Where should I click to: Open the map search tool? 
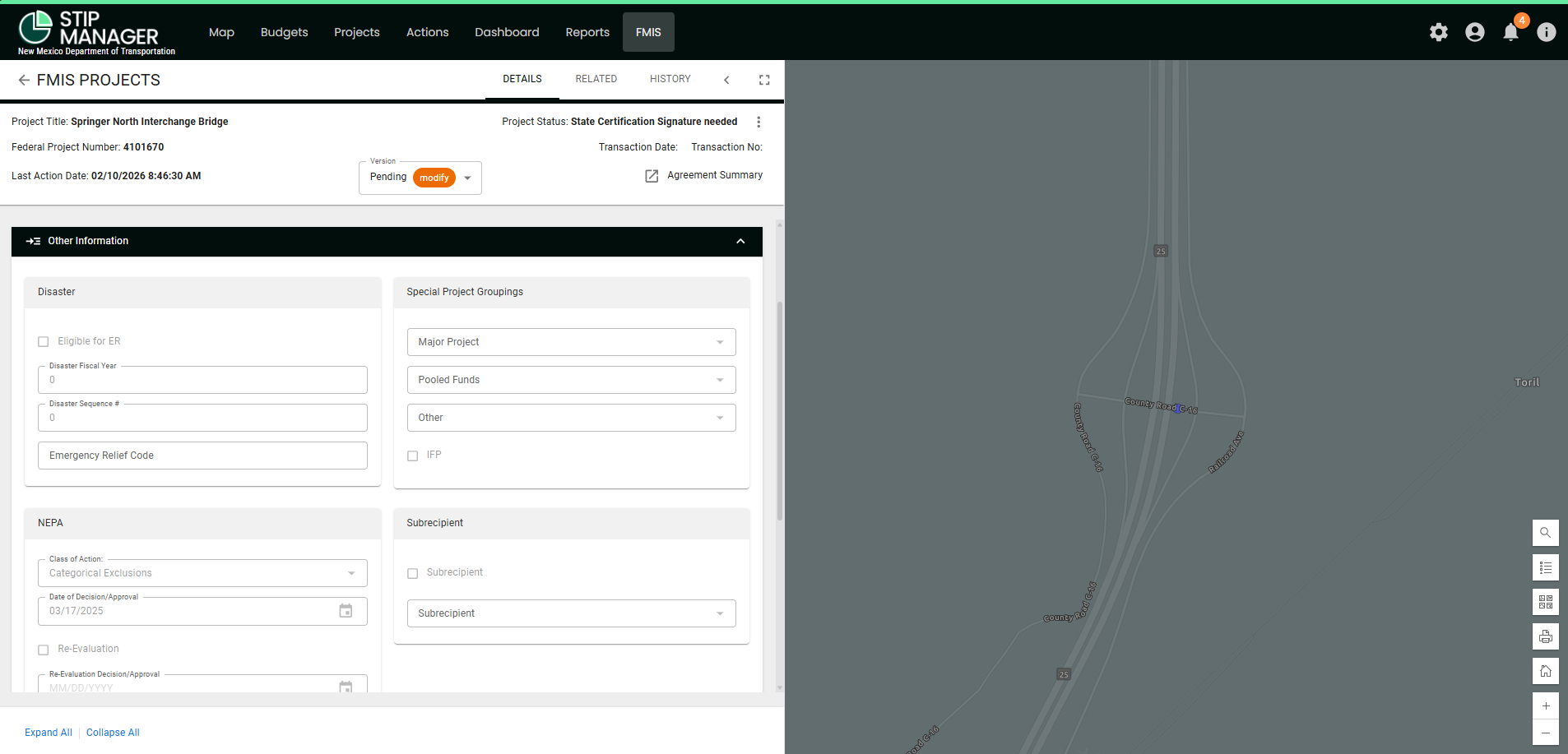pos(1545,533)
